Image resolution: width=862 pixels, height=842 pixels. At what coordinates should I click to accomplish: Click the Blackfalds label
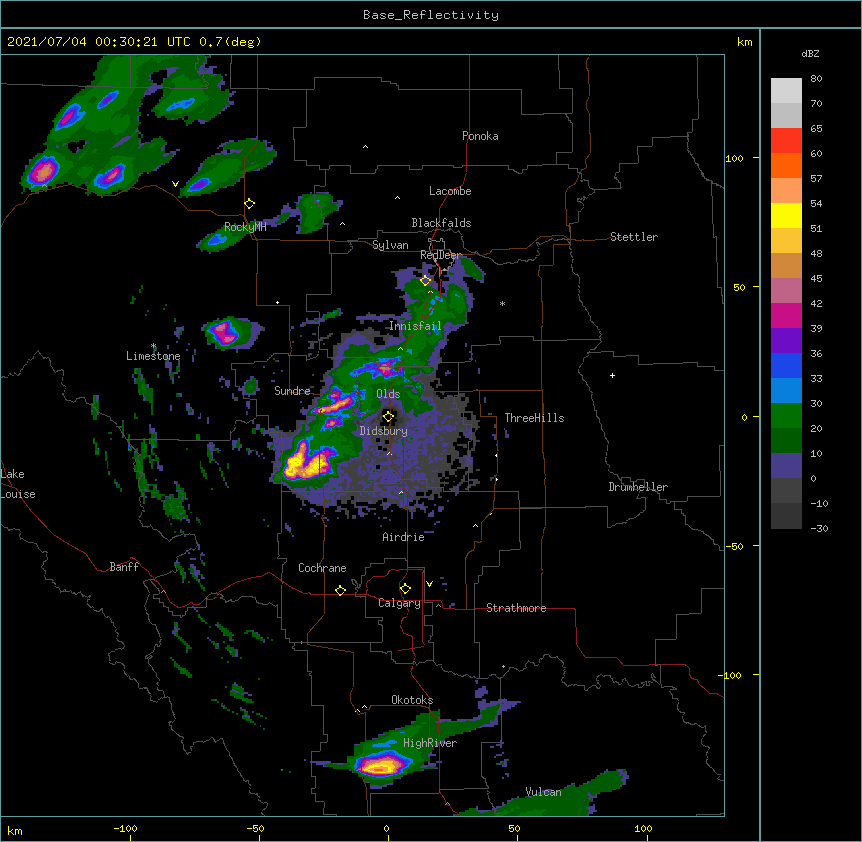pyautogui.click(x=441, y=223)
